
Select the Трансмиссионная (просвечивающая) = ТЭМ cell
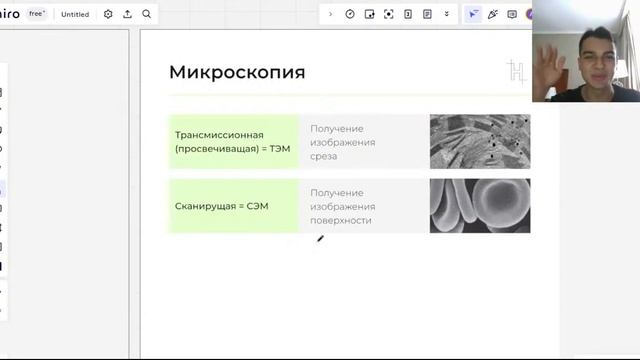pyautogui.click(x=234, y=142)
